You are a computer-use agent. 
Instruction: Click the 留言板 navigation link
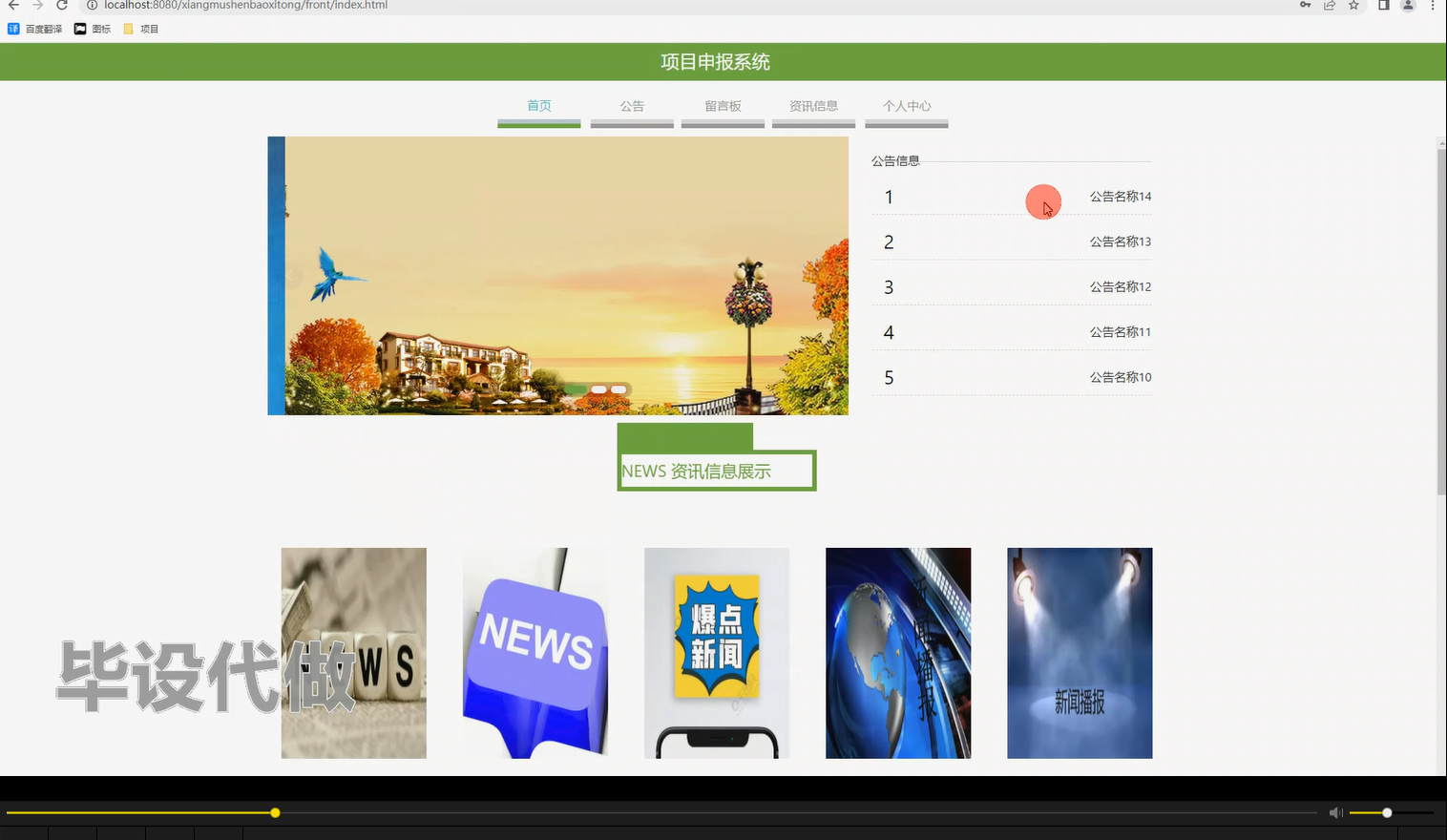tap(722, 106)
